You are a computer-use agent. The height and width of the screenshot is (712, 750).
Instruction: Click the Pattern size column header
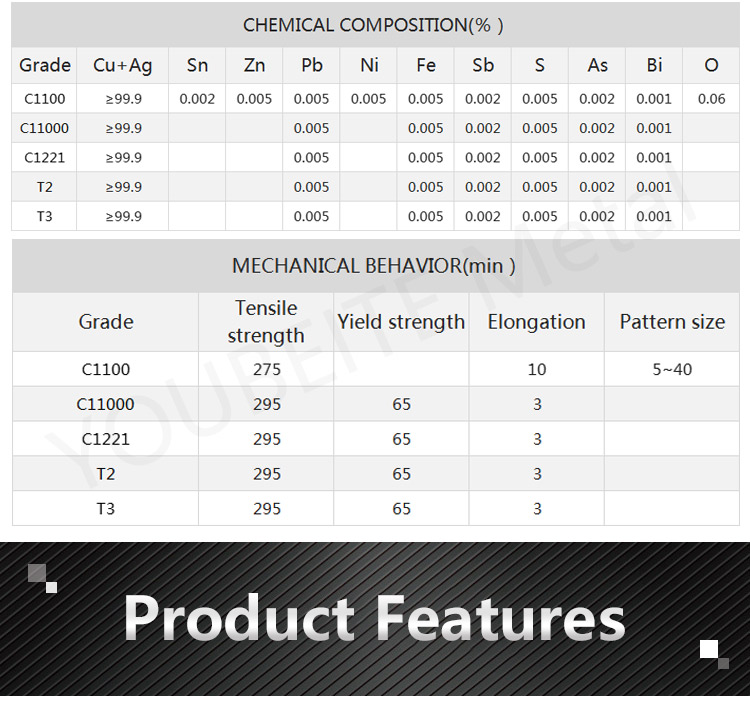click(x=672, y=322)
